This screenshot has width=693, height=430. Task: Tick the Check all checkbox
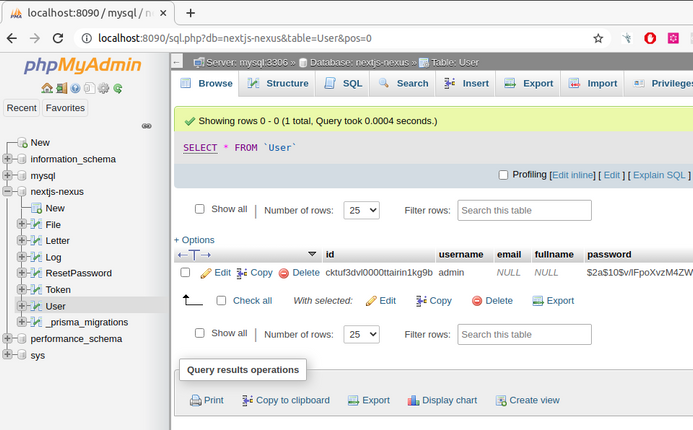(x=221, y=301)
